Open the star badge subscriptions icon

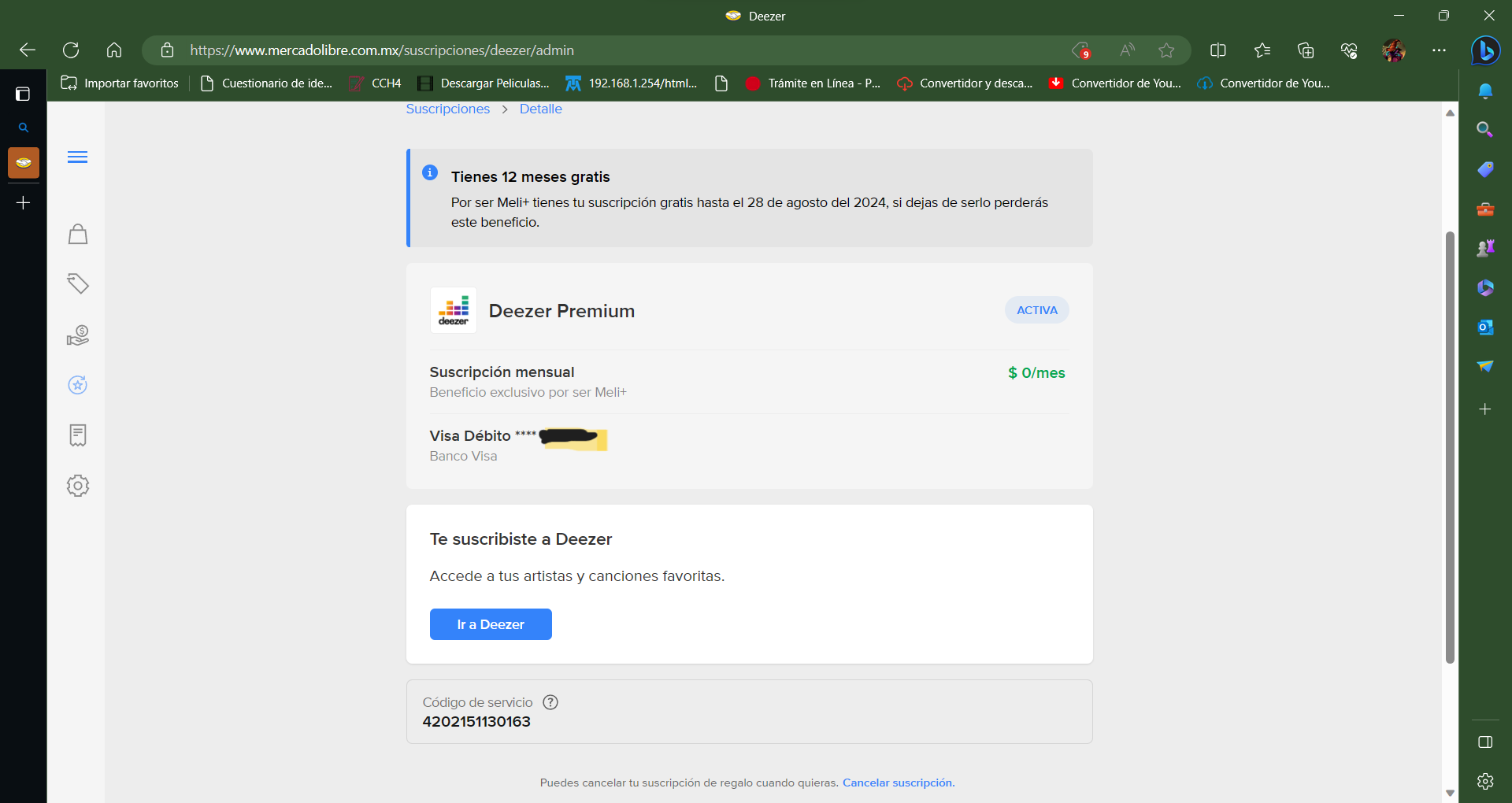click(78, 385)
